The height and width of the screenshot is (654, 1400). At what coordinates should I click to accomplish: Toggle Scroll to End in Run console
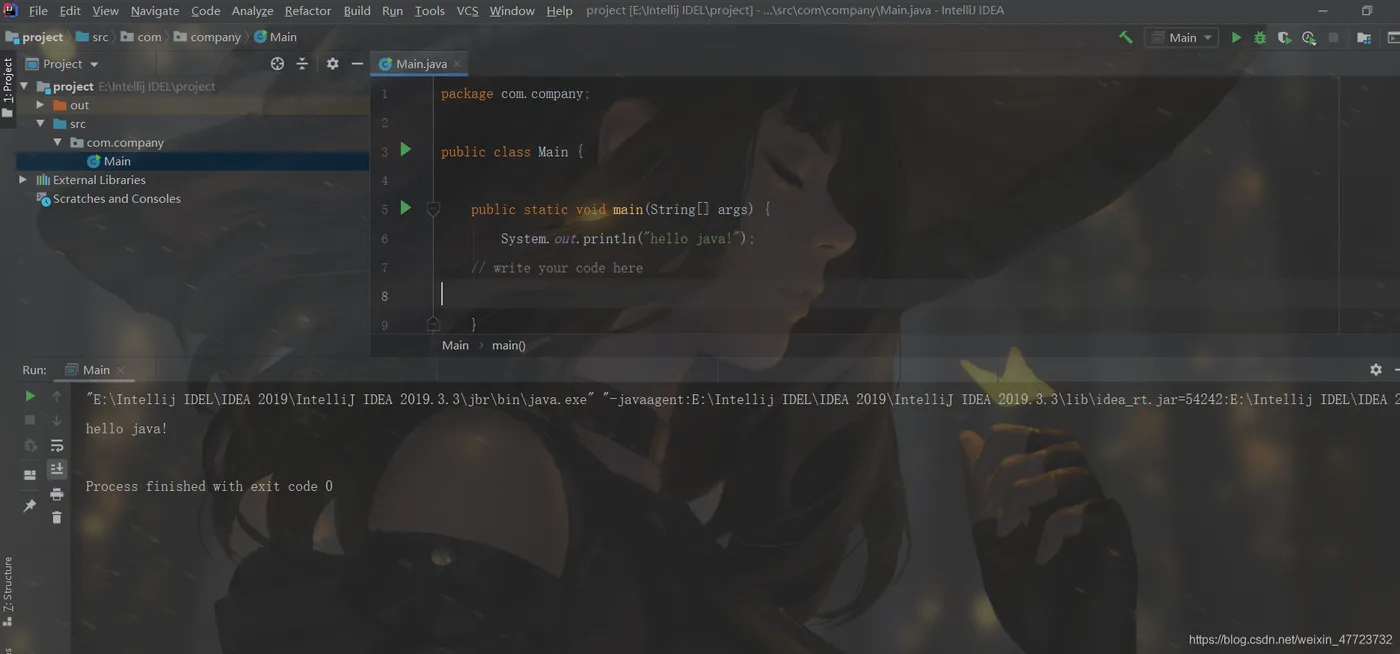pyautogui.click(x=57, y=469)
